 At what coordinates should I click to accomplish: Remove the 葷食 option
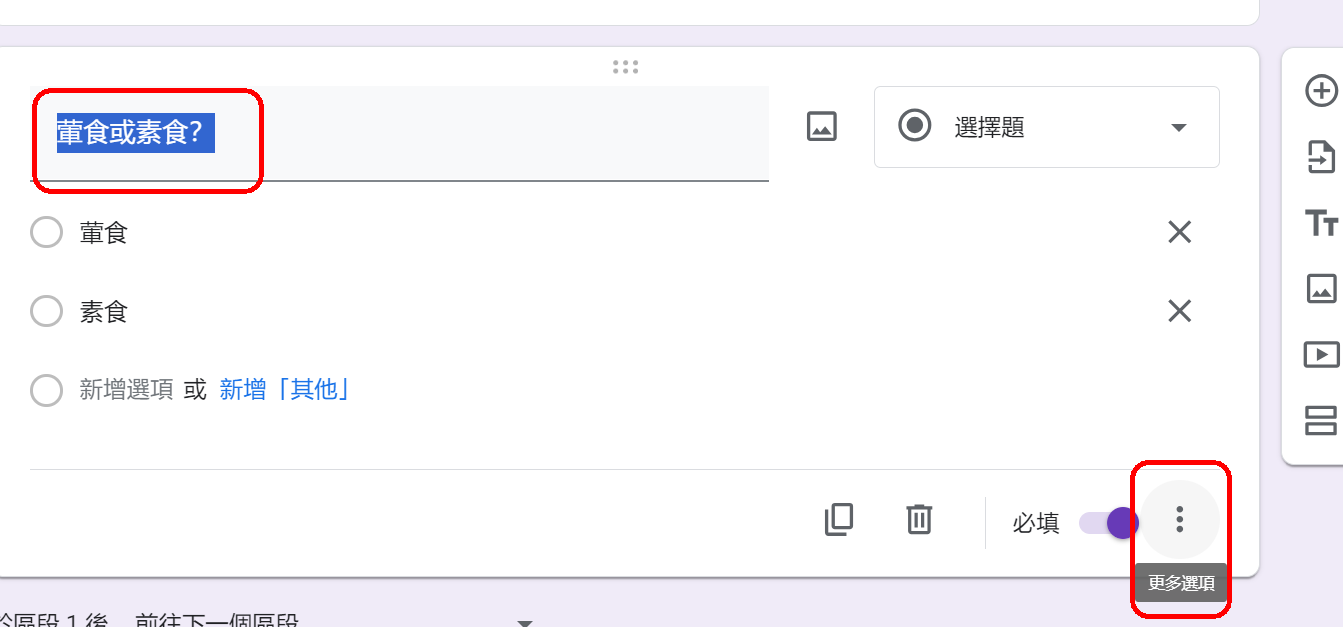pyautogui.click(x=1180, y=233)
